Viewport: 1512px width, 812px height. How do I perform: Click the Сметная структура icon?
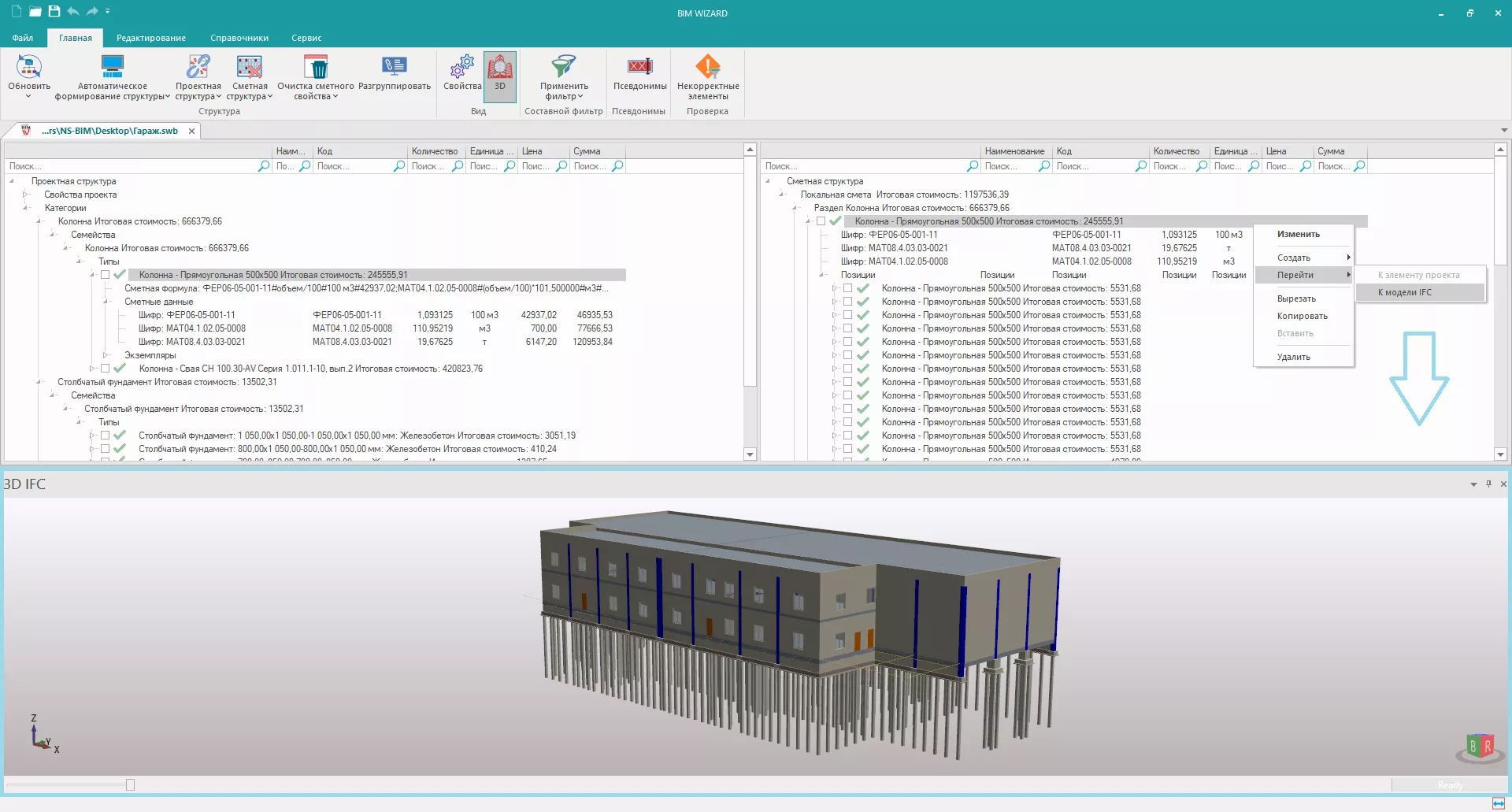point(250,67)
